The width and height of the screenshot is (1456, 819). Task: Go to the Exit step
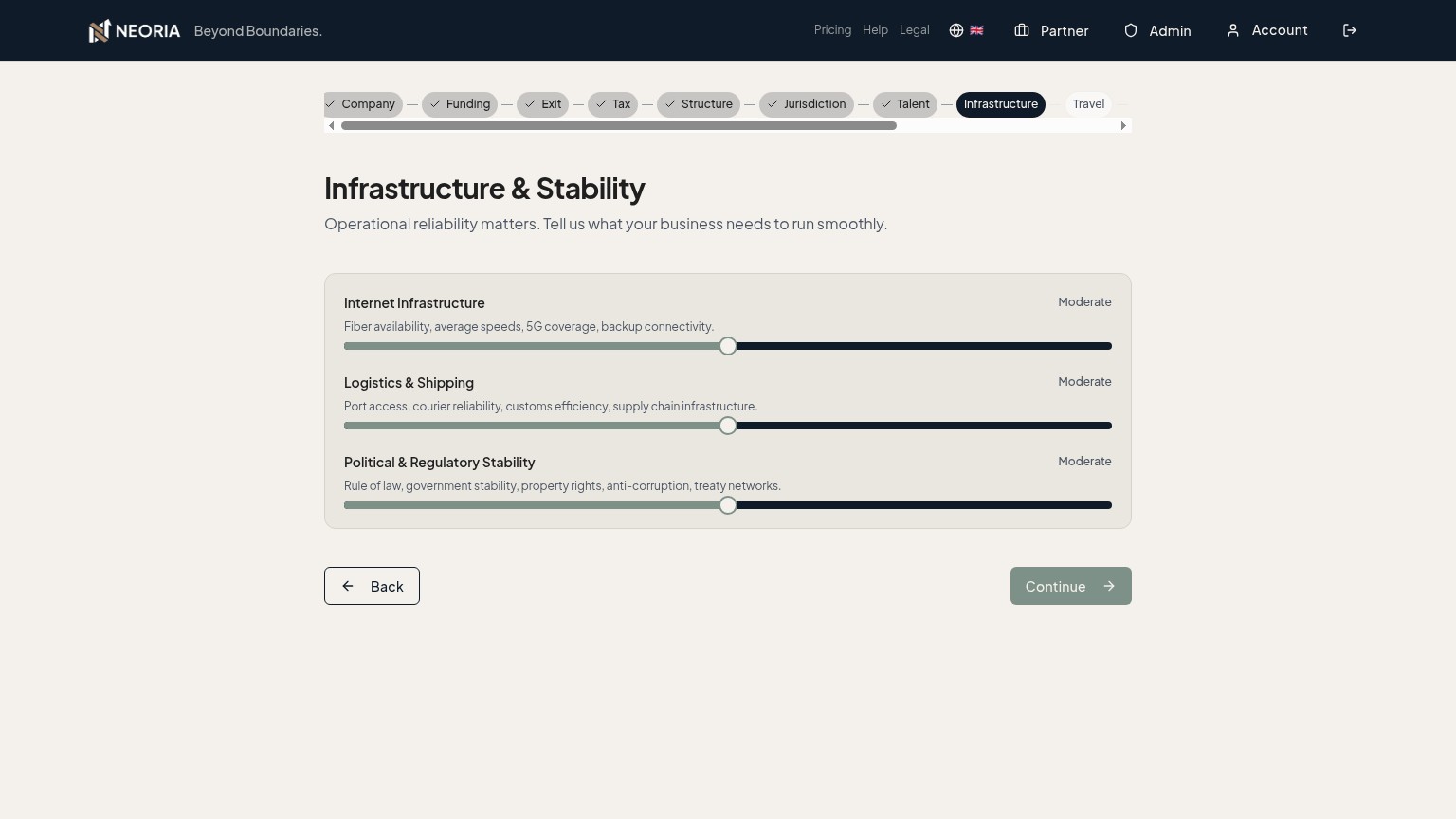(542, 104)
